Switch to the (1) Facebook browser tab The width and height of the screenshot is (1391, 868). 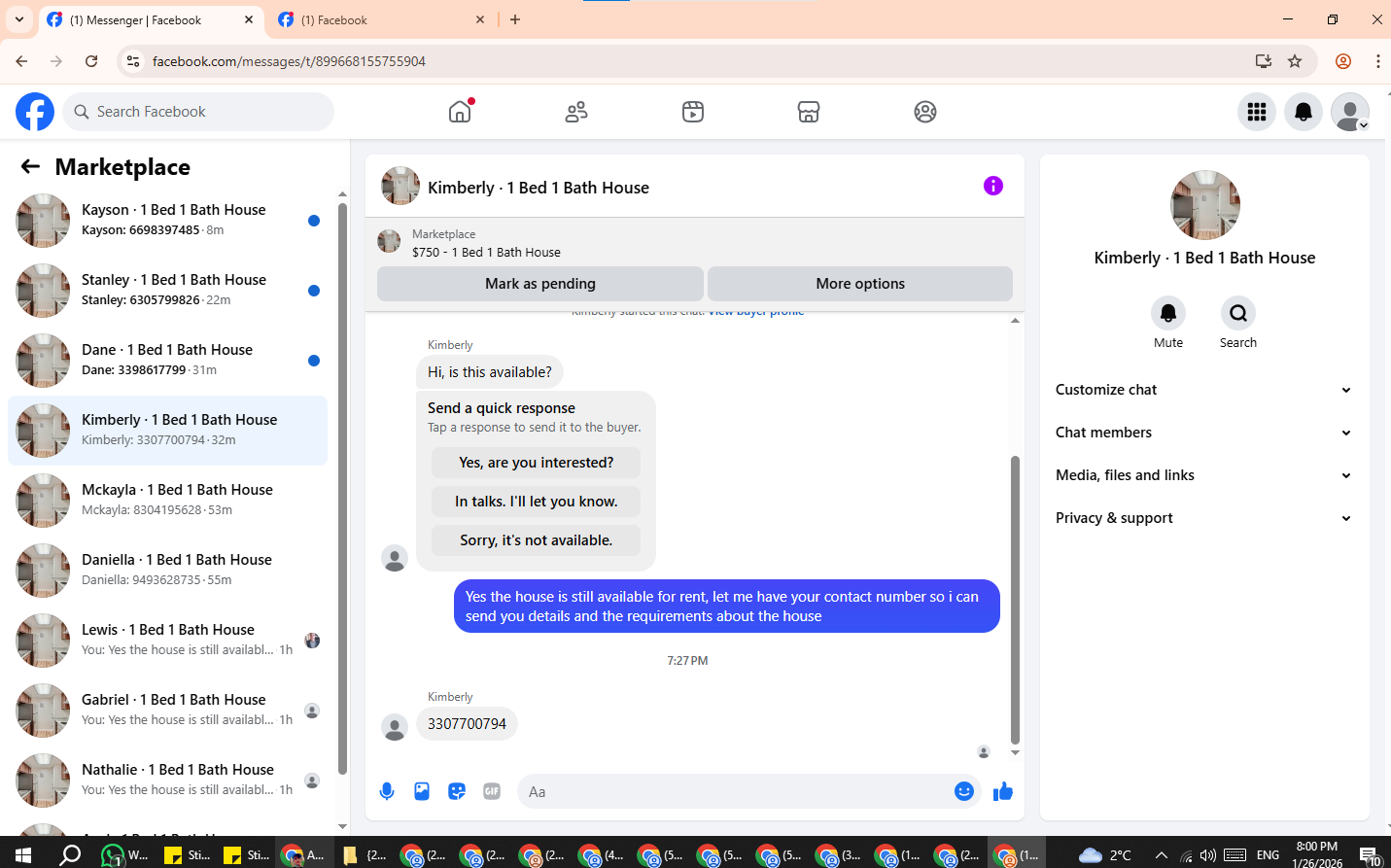point(379,19)
